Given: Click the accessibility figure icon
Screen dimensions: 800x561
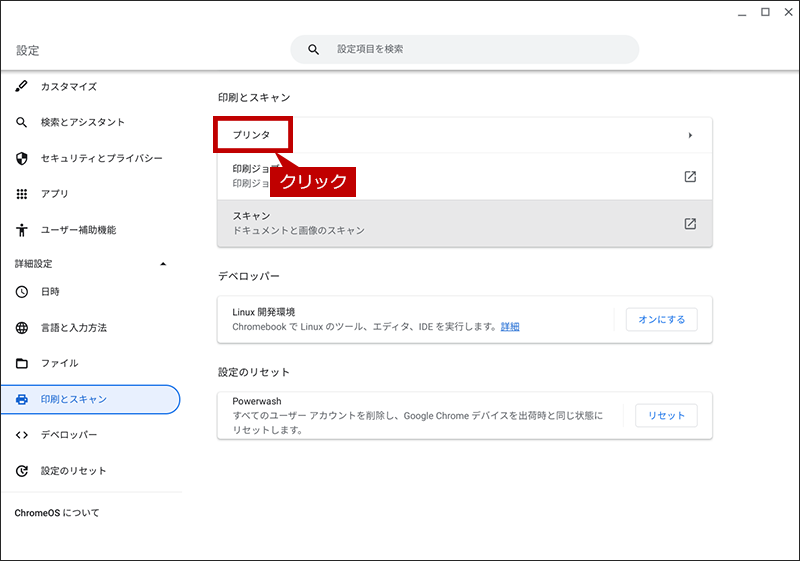Looking at the screenshot, I should (21, 230).
